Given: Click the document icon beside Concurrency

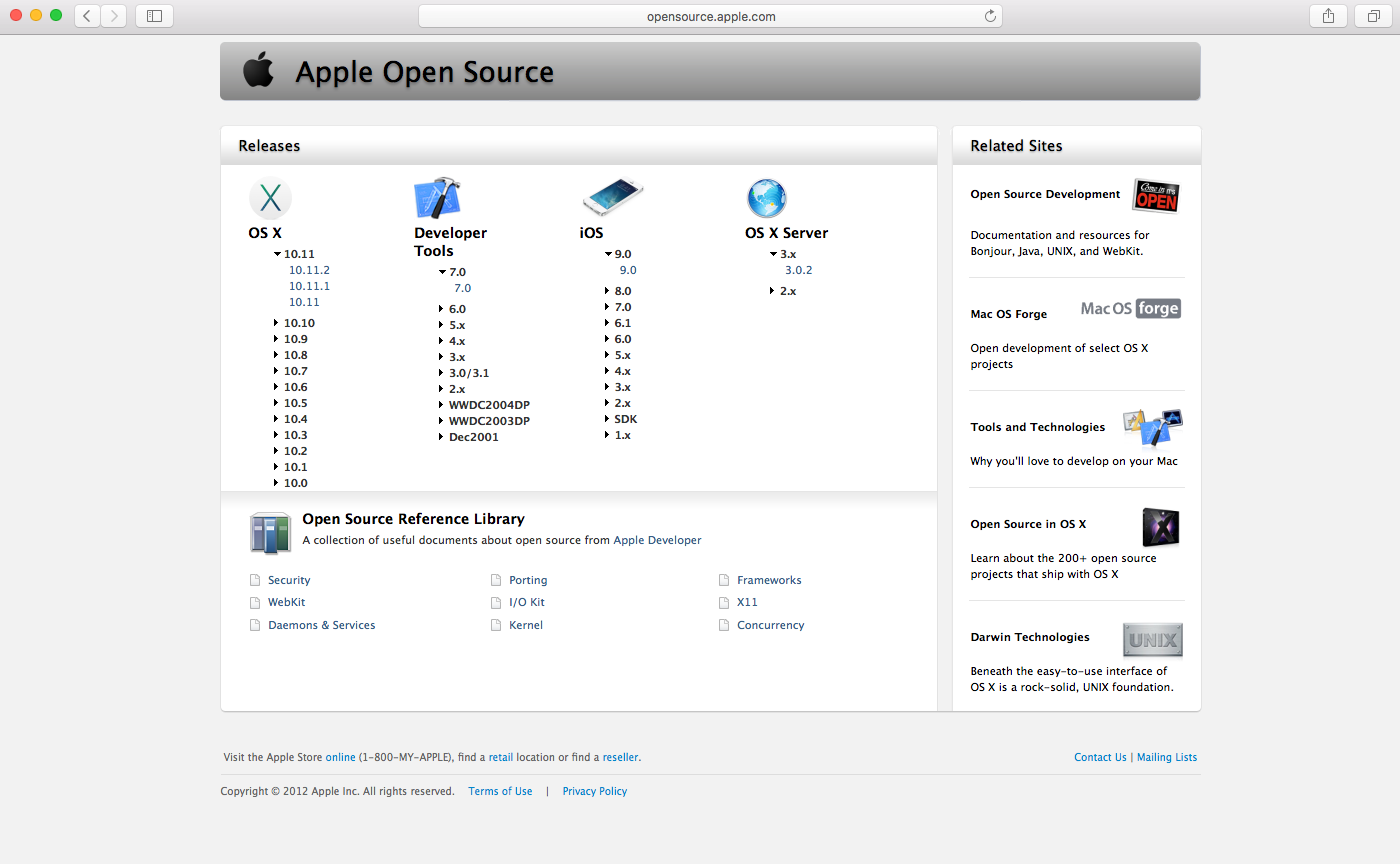Looking at the screenshot, I should pyautogui.click(x=724, y=625).
